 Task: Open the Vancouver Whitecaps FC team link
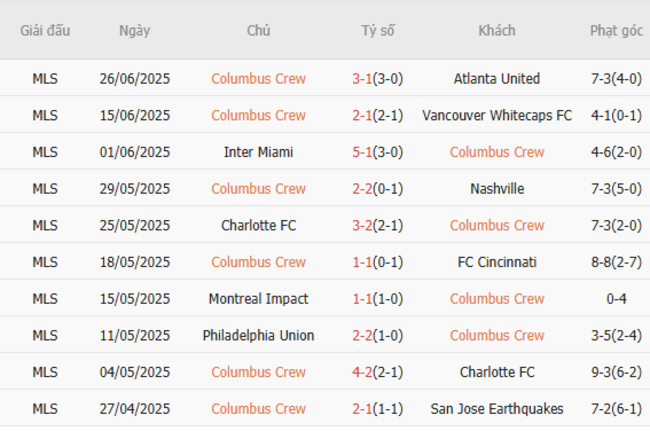pos(497,115)
